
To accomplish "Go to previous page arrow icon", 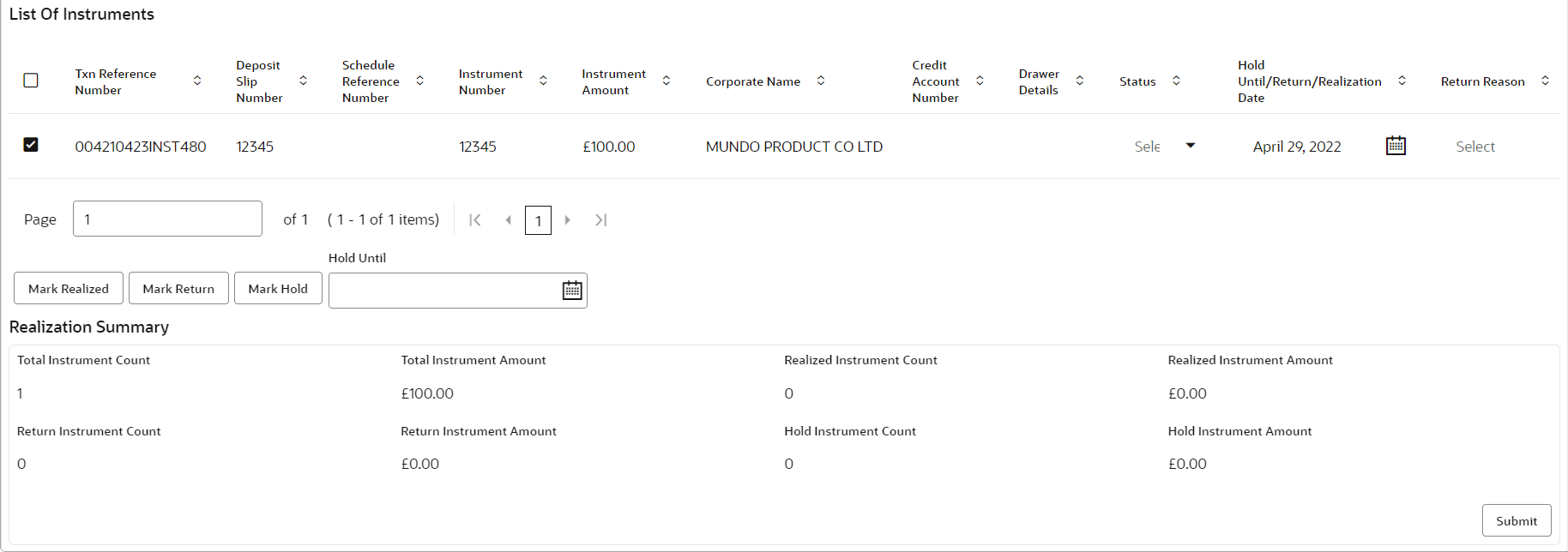I will point(508,220).
